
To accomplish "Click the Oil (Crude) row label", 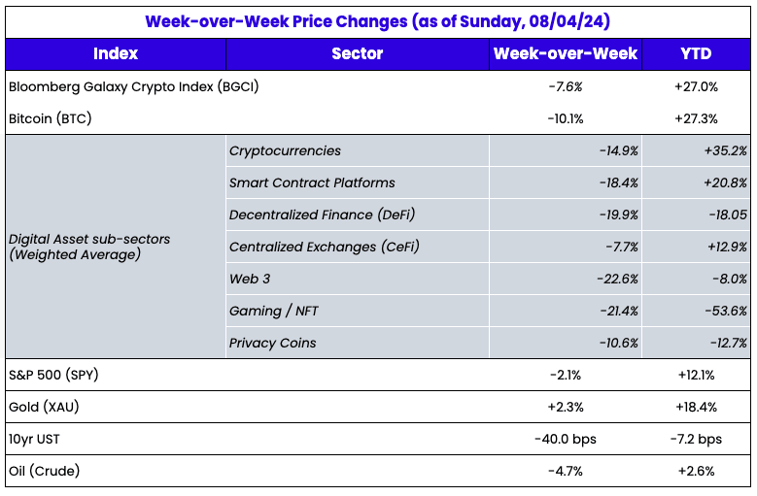I will [x=47, y=471].
